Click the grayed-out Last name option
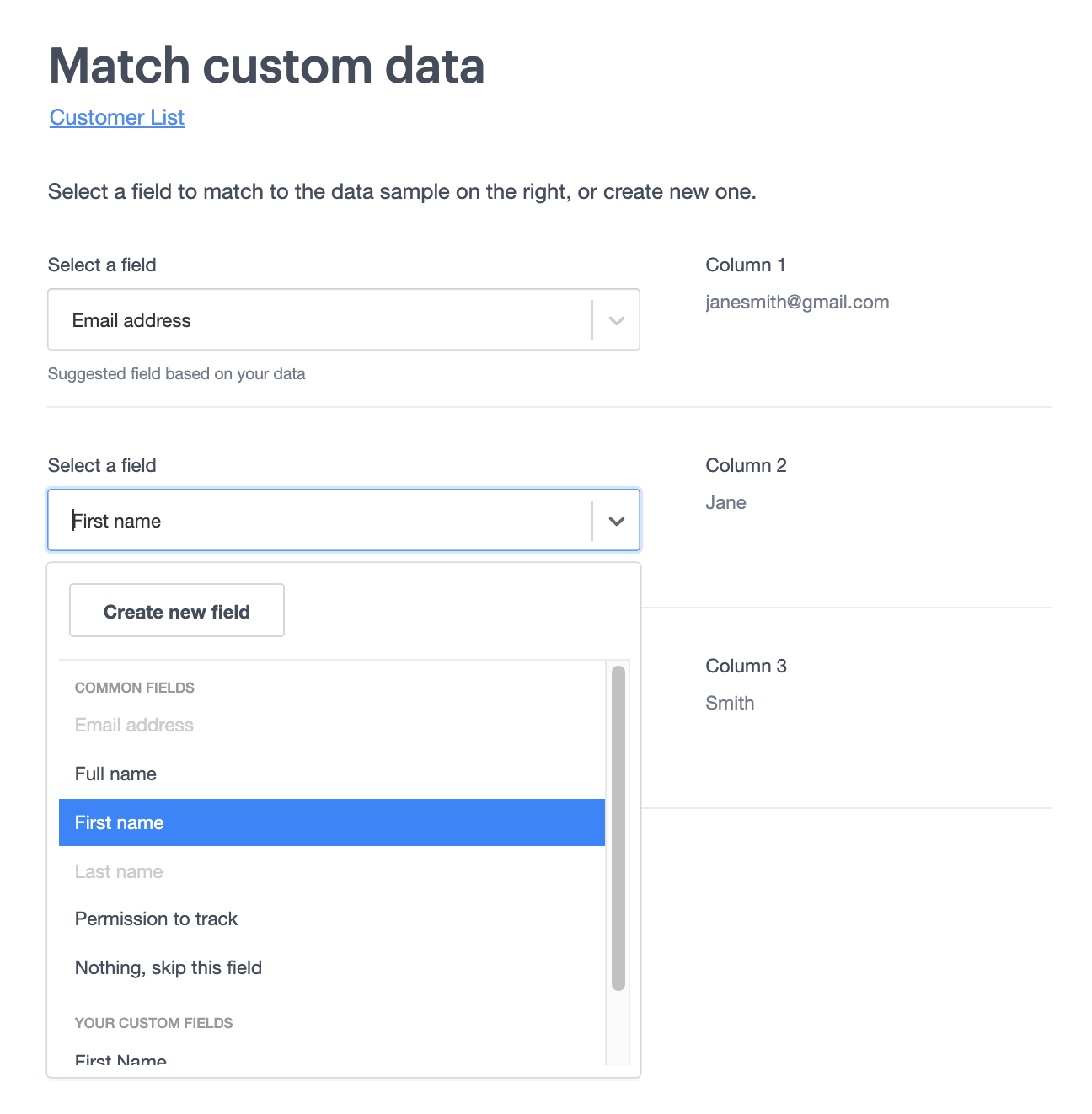 click(119, 871)
